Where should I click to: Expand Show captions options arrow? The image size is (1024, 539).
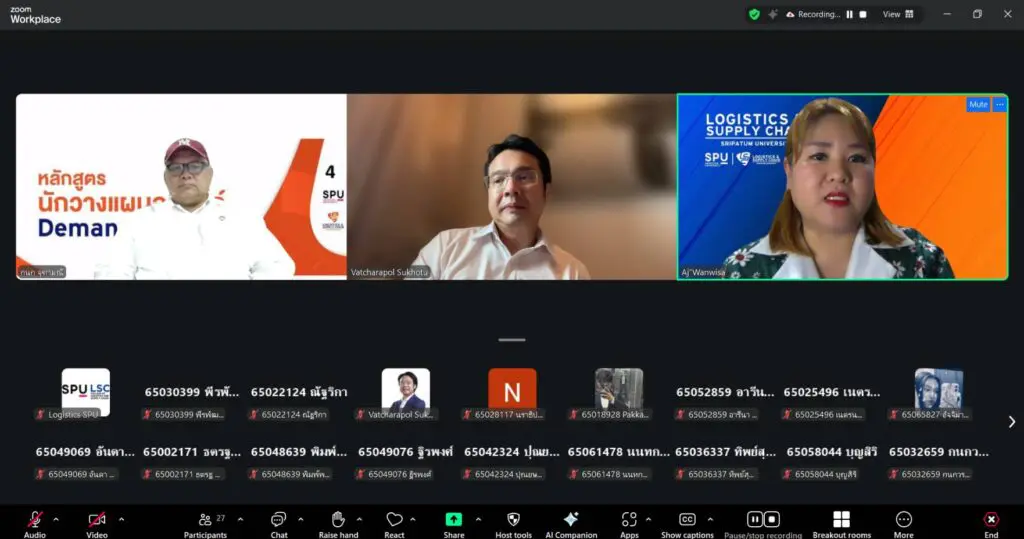click(x=710, y=520)
